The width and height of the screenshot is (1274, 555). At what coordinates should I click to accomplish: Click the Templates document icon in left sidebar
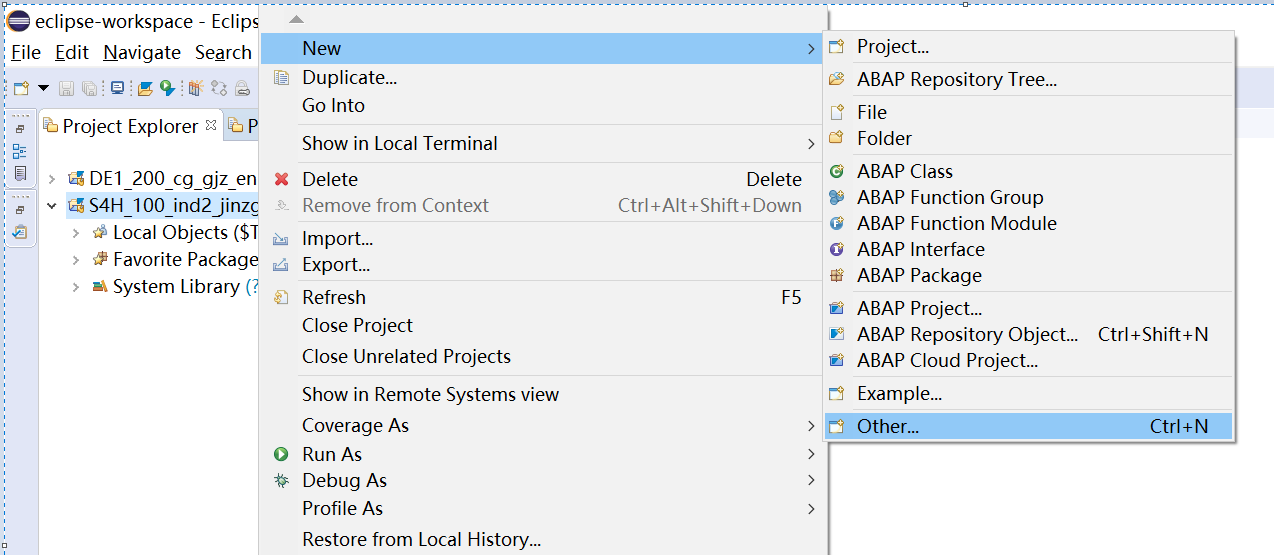20,174
